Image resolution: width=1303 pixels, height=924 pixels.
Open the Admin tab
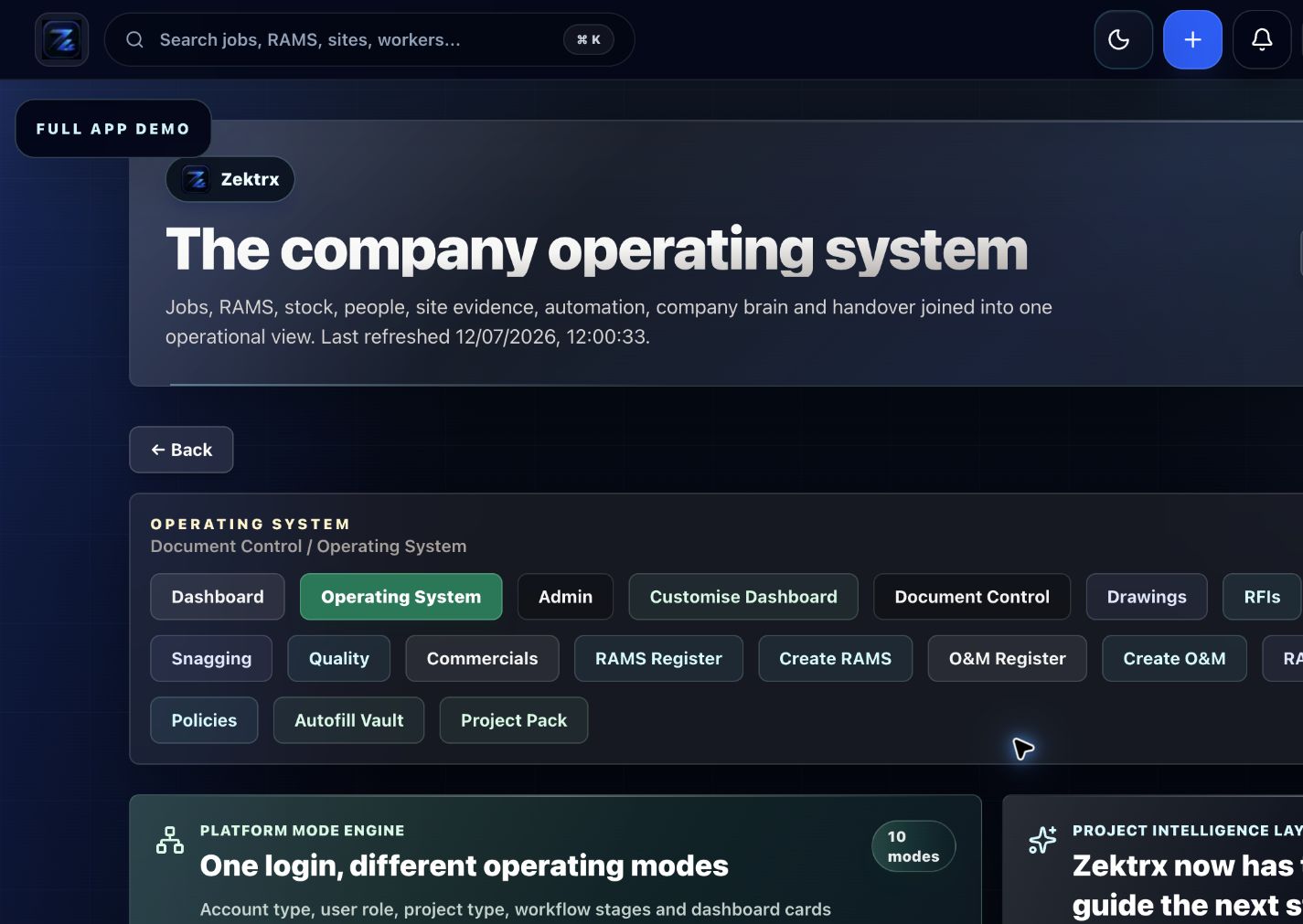[x=565, y=597]
